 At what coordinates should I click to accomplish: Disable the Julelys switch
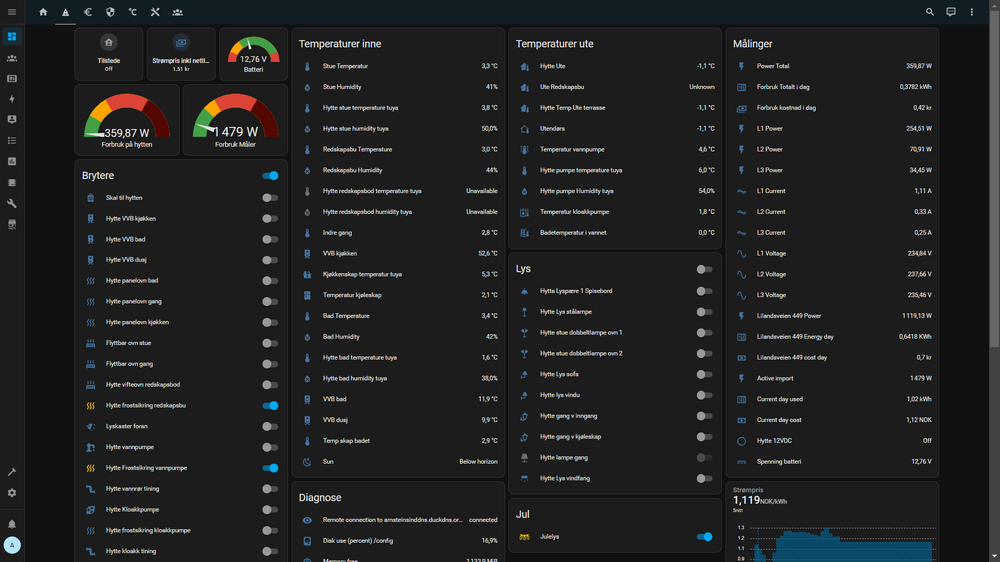point(705,537)
